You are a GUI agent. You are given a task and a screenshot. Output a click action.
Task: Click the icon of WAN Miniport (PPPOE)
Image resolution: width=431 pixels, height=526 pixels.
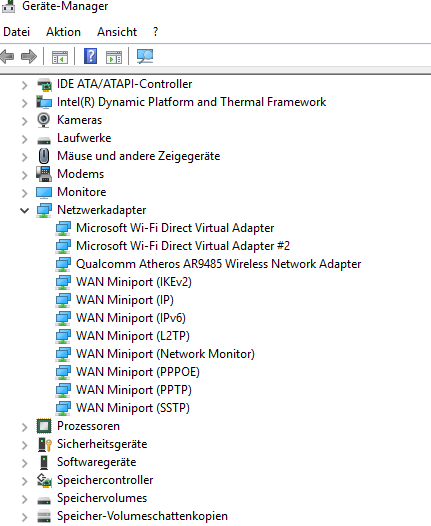coord(63,372)
